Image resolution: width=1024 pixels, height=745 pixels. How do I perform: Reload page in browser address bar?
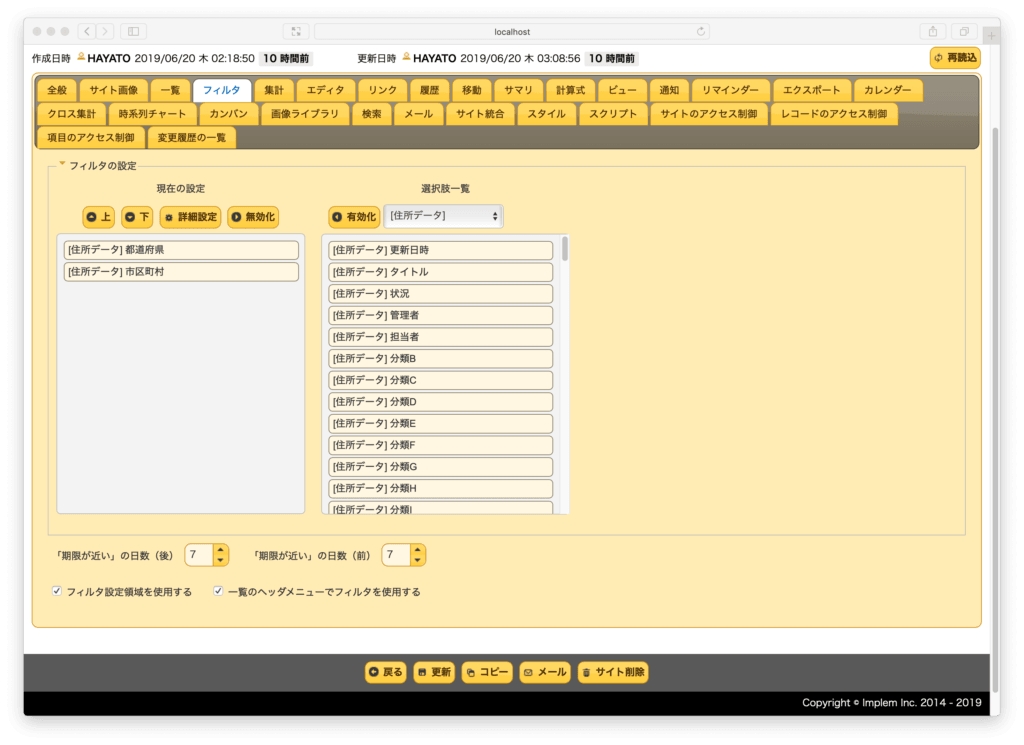[701, 31]
